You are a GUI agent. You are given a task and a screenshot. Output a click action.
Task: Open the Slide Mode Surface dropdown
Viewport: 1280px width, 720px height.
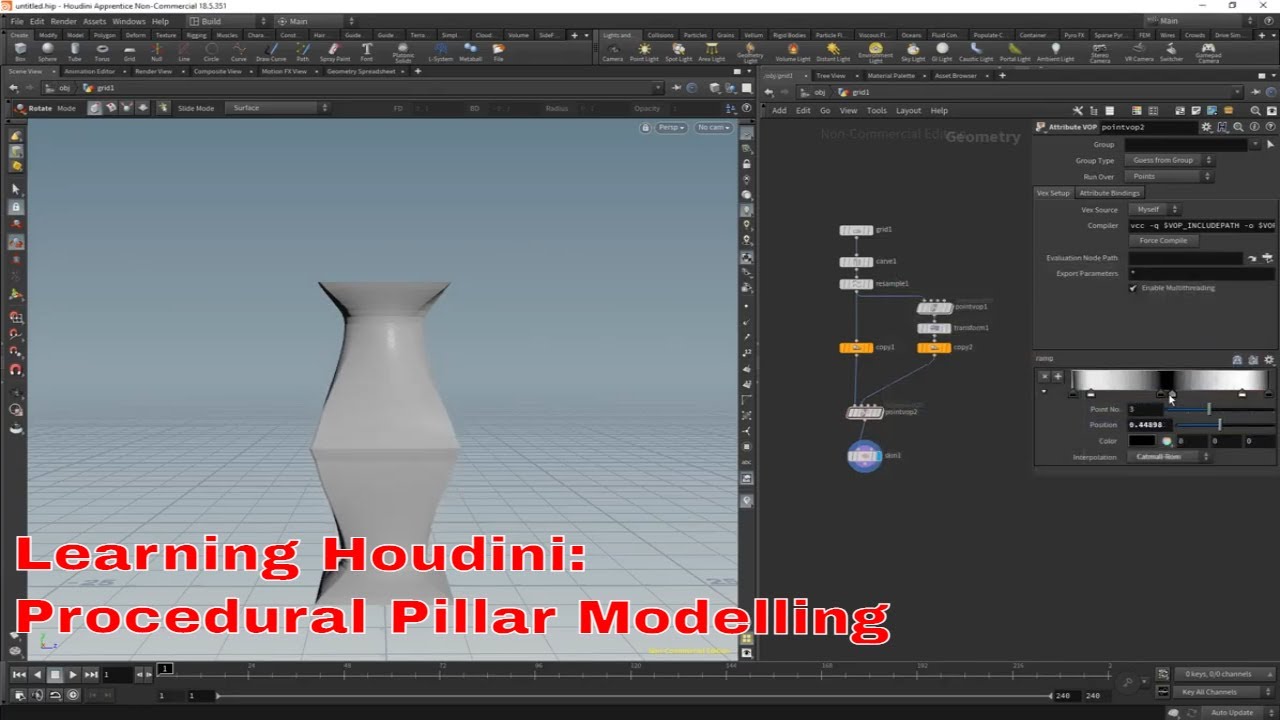[277, 108]
